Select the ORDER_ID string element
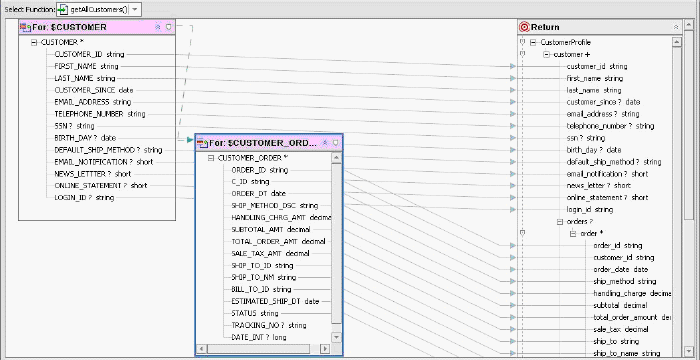This screenshot has width=700, height=360. coord(260,170)
